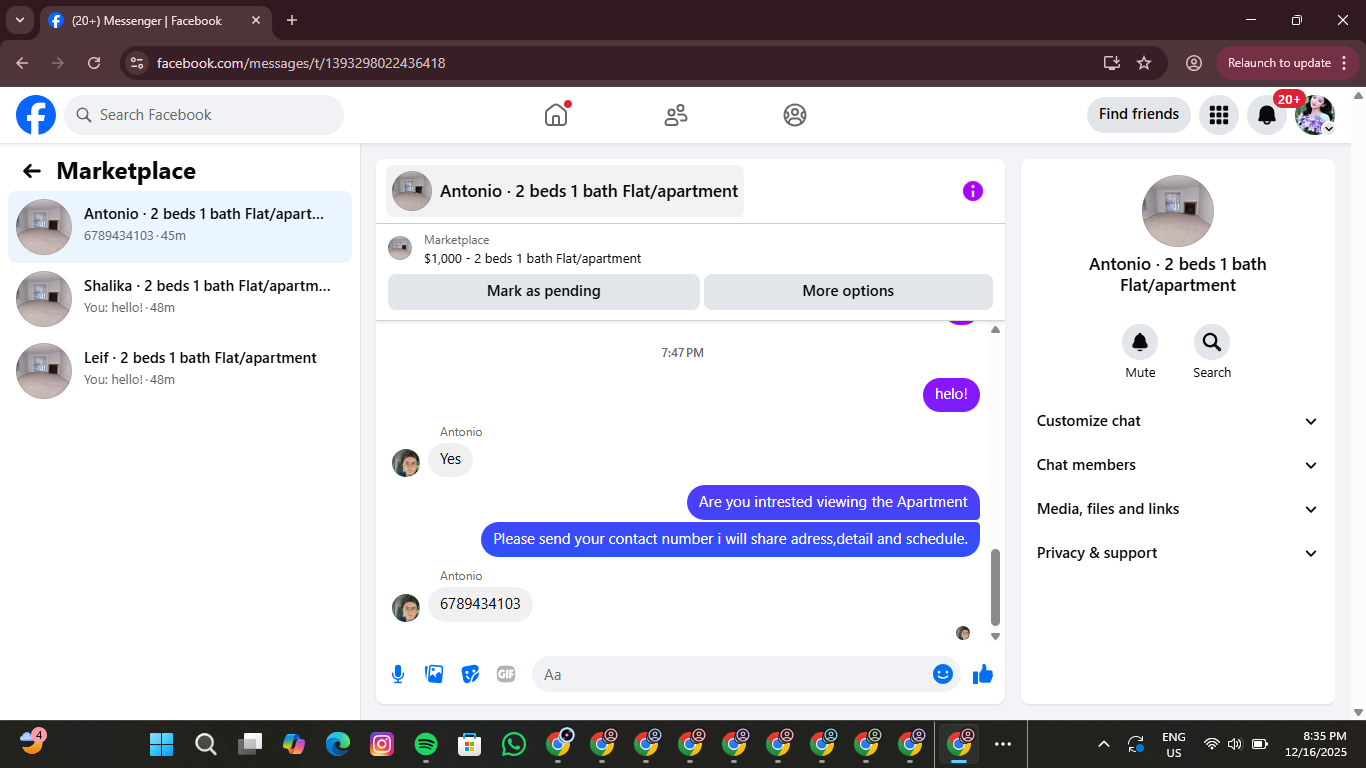This screenshot has height=768, width=1366.
Task: Send a thumbs-up like
Action: 983,674
